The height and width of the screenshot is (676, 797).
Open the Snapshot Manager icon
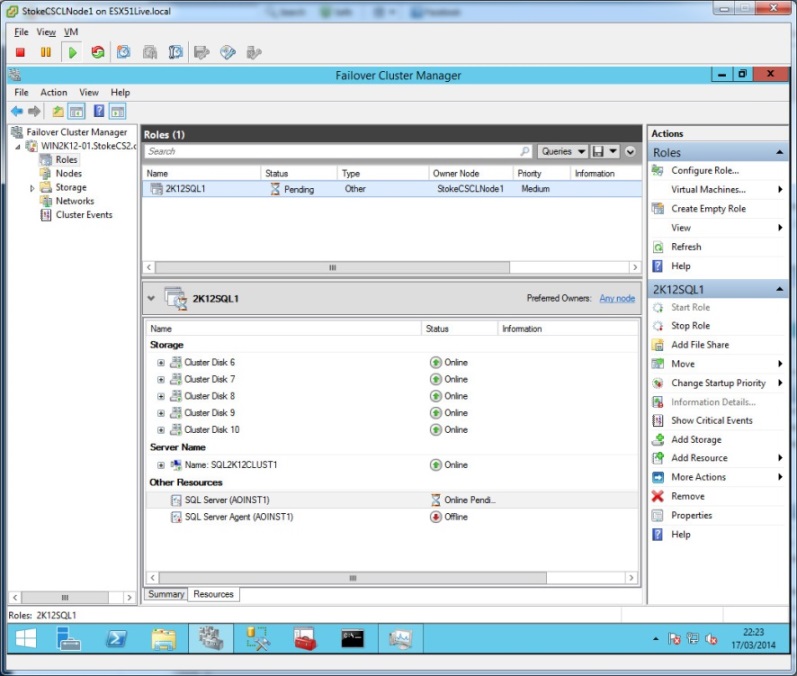(x=175, y=52)
